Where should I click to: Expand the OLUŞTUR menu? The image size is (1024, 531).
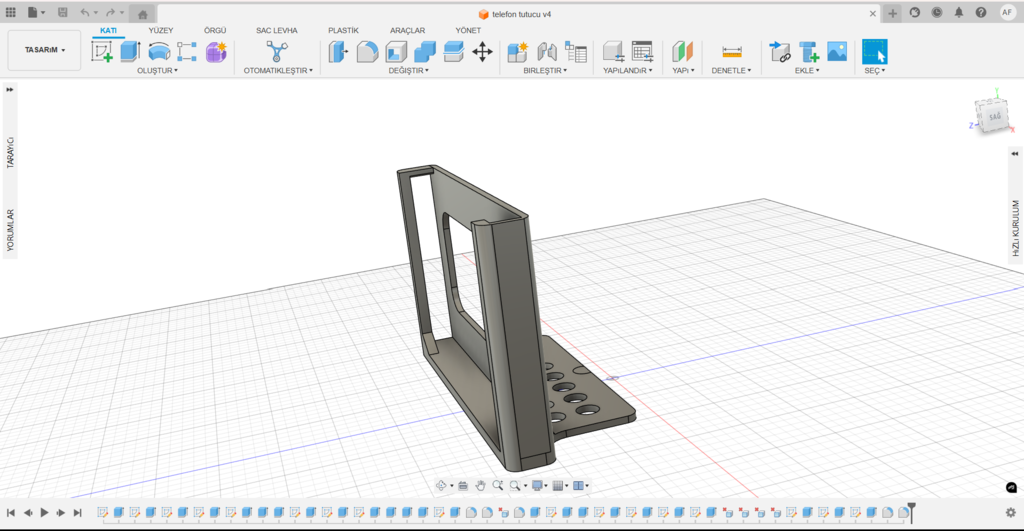[157, 71]
